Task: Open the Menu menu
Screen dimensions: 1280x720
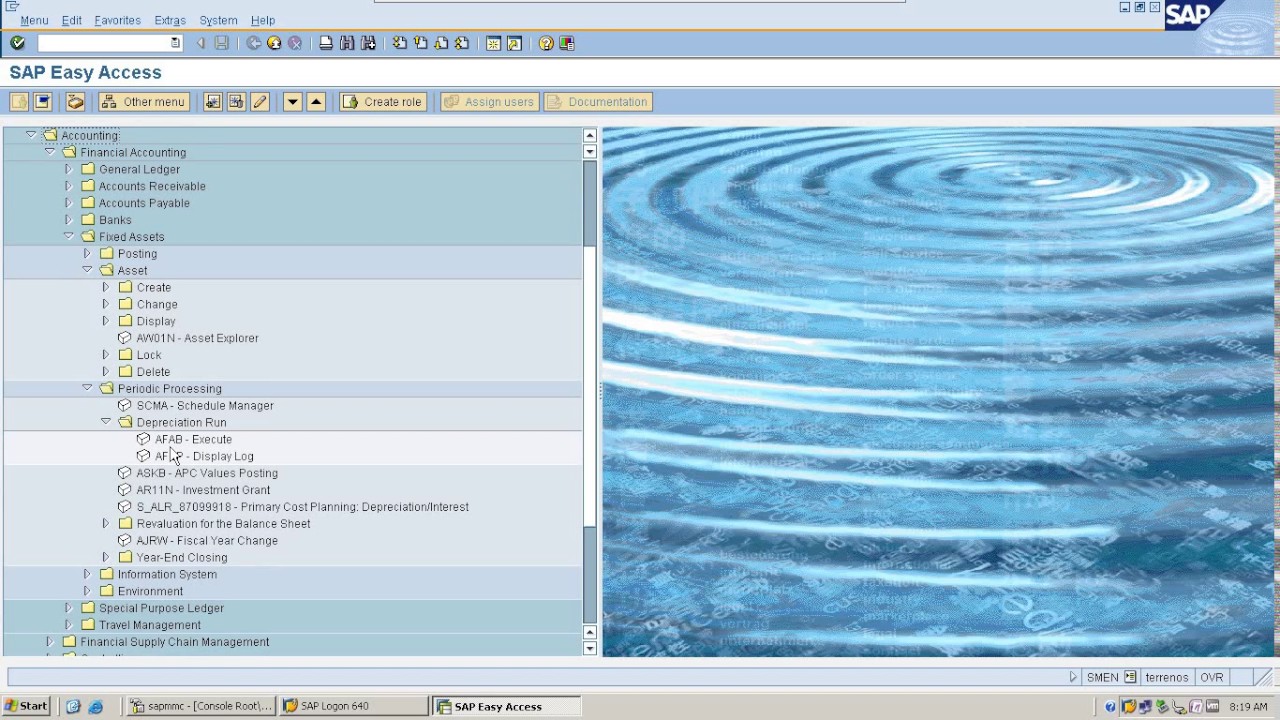Action: [x=34, y=20]
